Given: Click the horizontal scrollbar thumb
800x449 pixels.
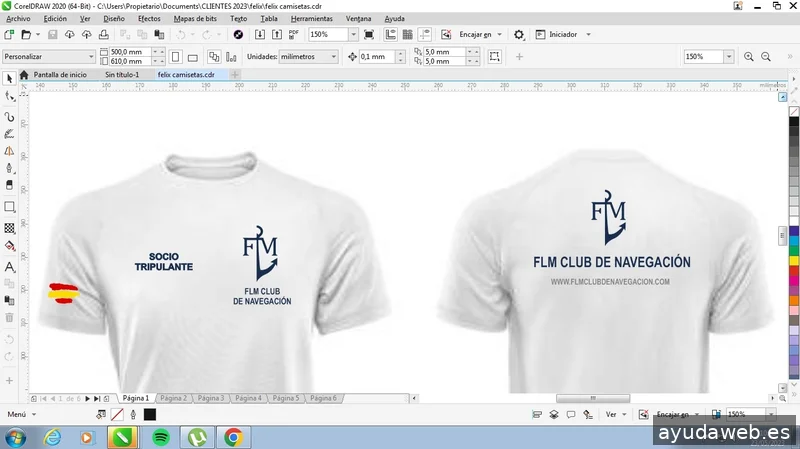Looking at the screenshot, I should pos(593,398).
